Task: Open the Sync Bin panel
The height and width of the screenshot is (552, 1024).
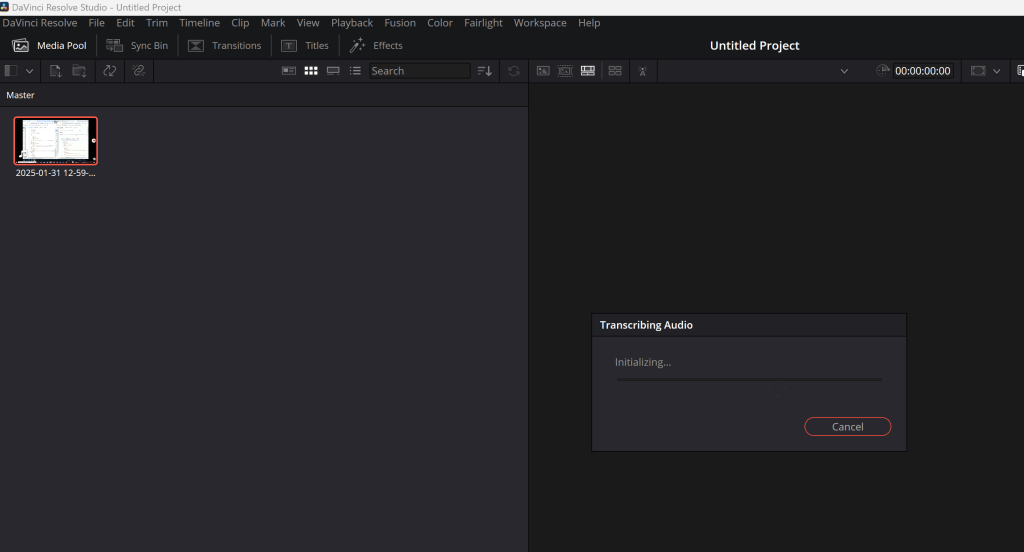Action: (137, 45)
